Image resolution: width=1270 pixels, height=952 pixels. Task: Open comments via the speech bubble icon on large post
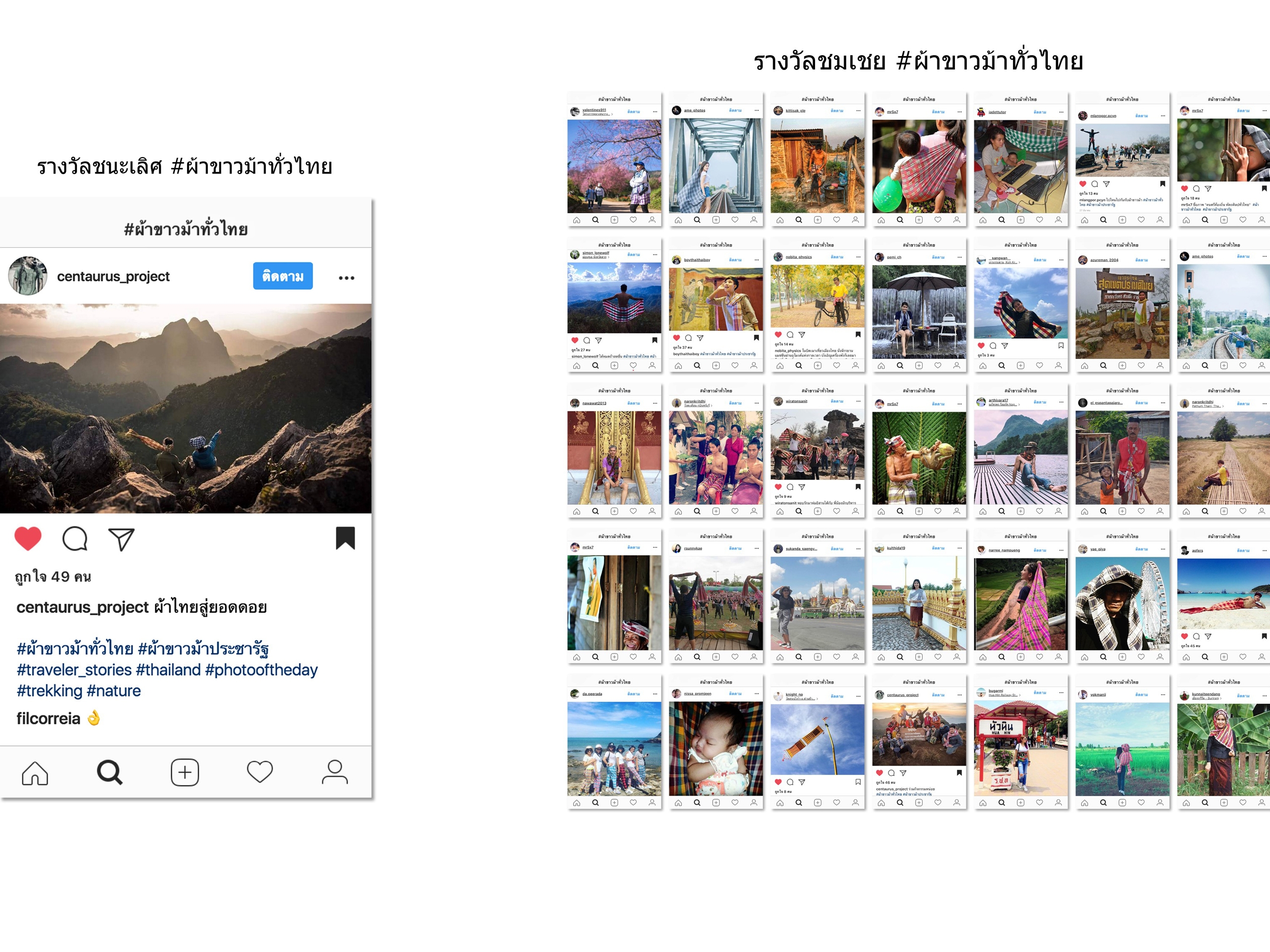point(74,539)
